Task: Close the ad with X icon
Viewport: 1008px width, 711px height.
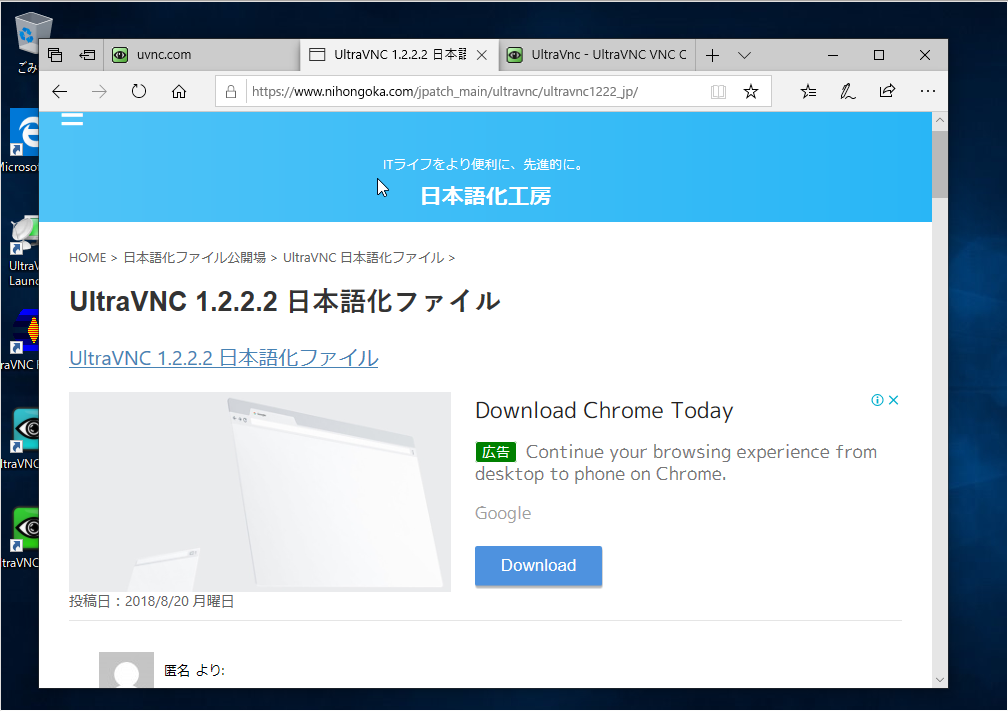Action: (x=894, y=400)
